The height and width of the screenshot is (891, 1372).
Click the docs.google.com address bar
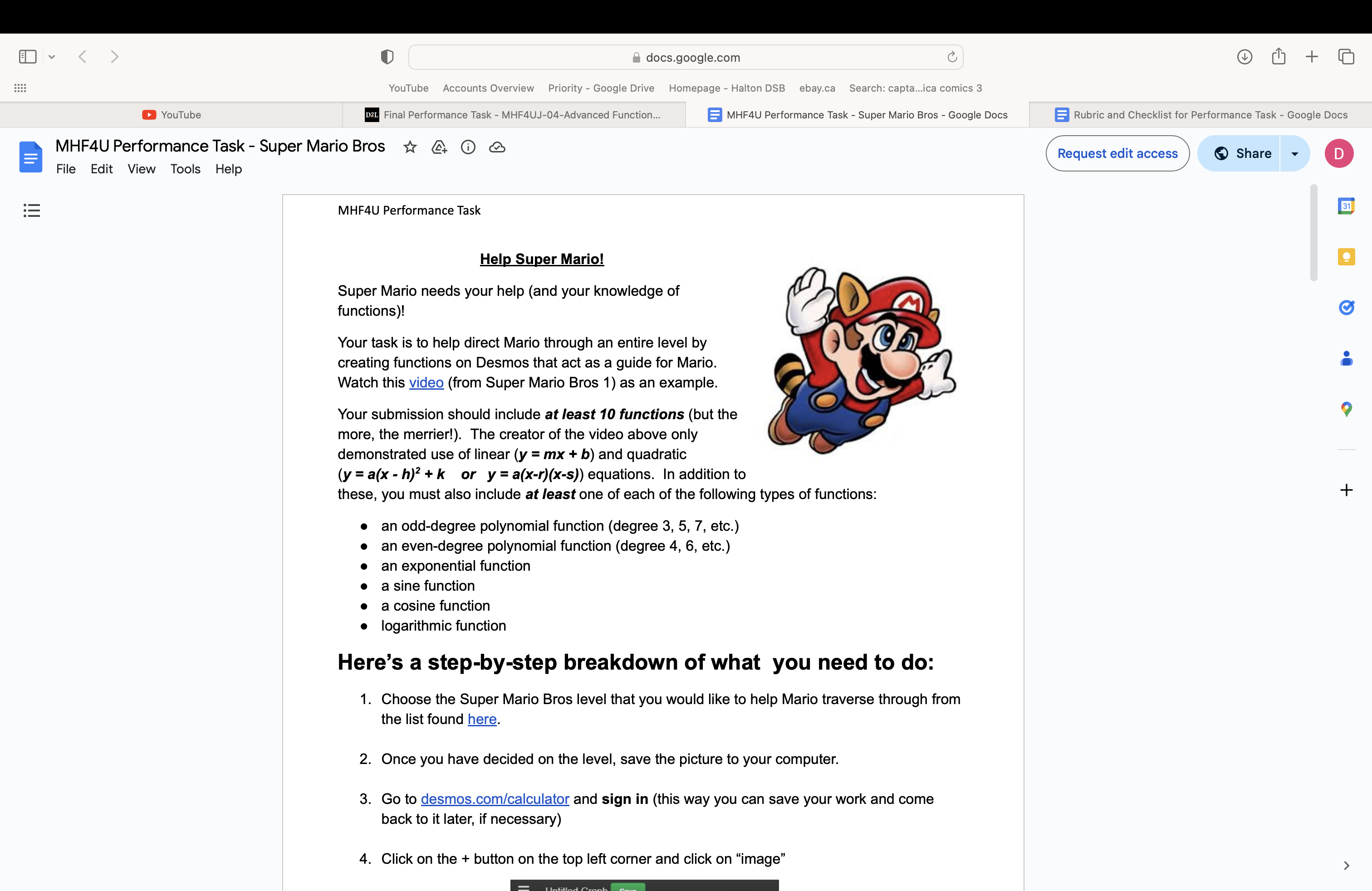click(686, 57)
